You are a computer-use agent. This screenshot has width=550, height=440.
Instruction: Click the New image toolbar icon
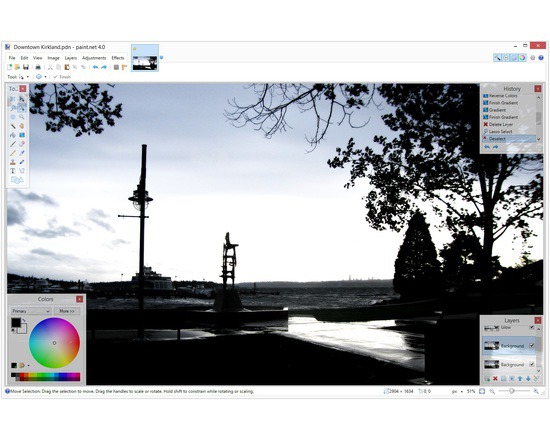tap(9, 67)
